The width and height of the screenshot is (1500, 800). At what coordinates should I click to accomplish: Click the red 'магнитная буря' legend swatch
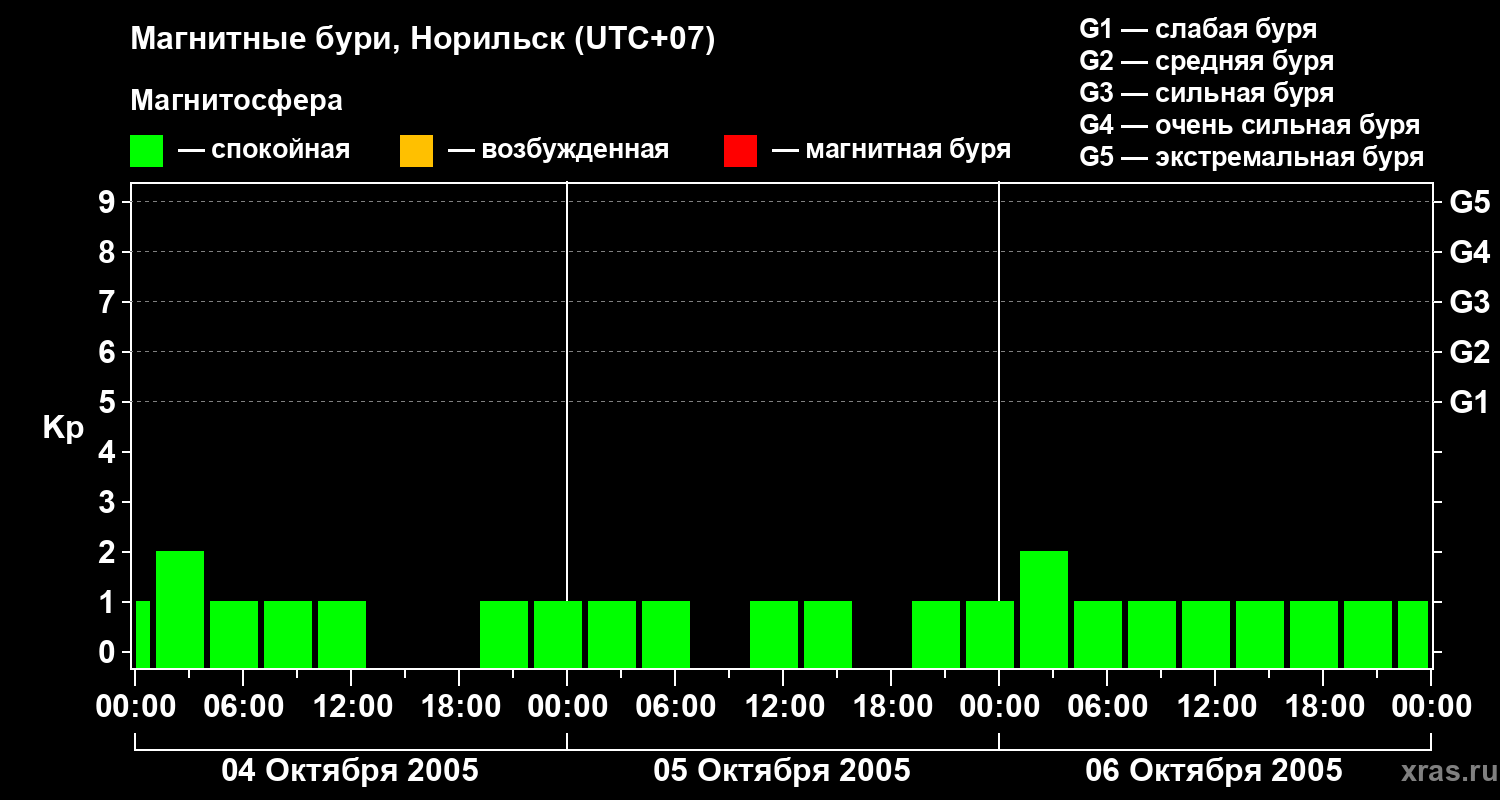(x=740, y=151)
